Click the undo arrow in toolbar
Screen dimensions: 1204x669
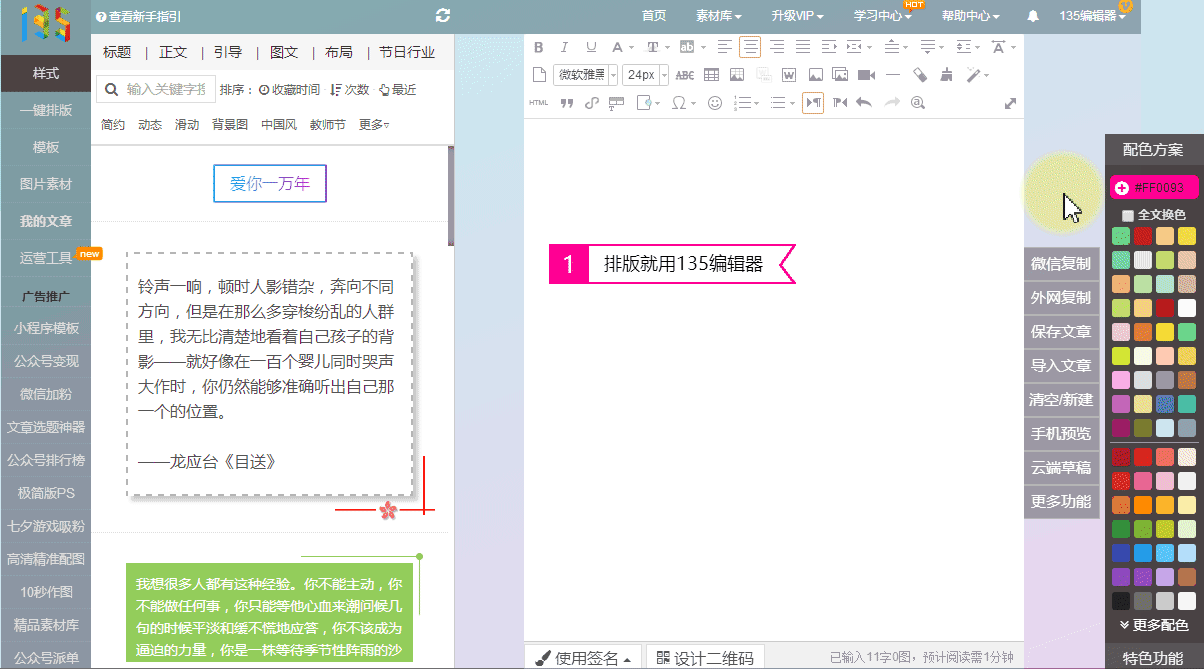[x=864, y=102]
